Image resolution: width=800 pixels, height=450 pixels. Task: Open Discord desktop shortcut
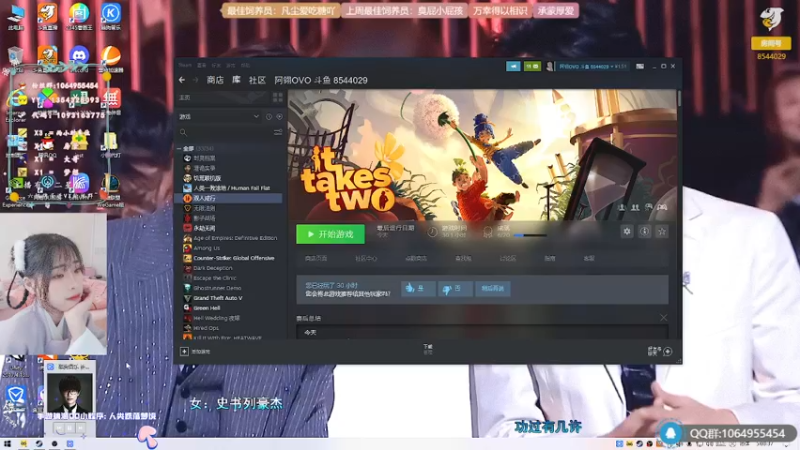click(79, 55)
